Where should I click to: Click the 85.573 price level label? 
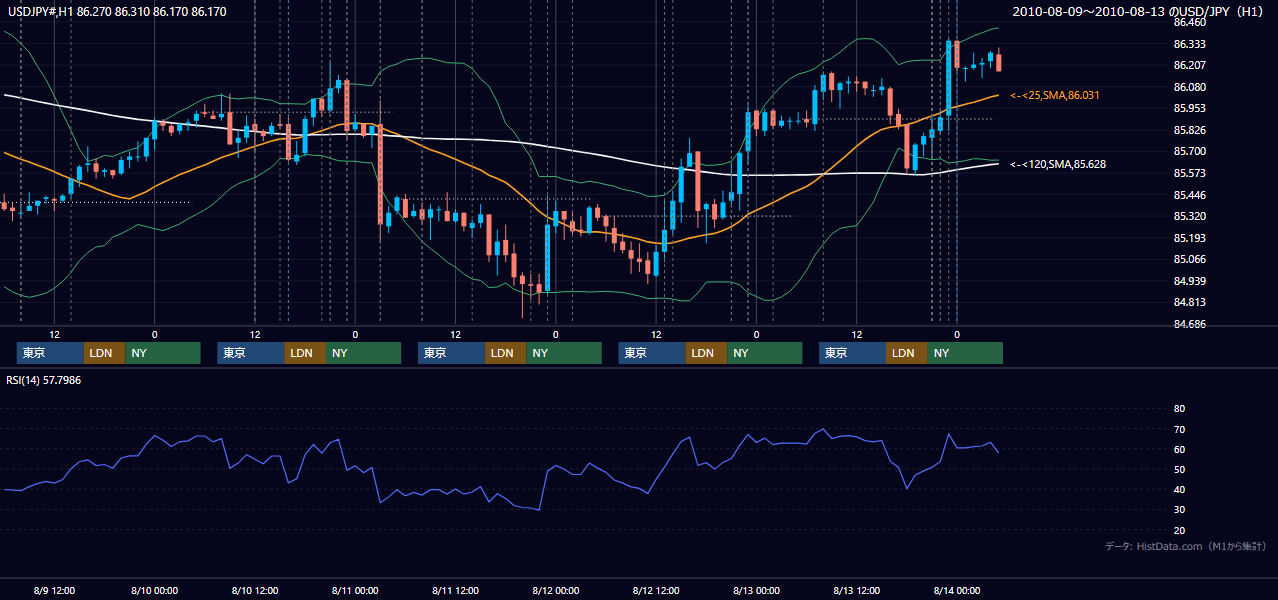tap(1189, 173)
